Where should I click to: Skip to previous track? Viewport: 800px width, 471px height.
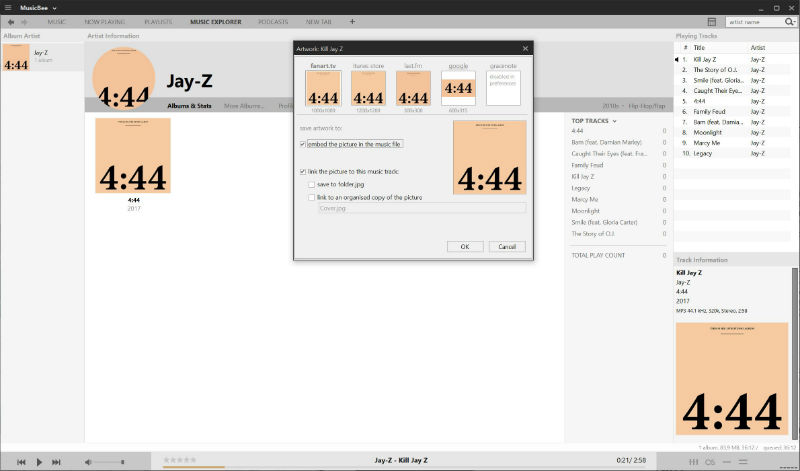(21, 462)
